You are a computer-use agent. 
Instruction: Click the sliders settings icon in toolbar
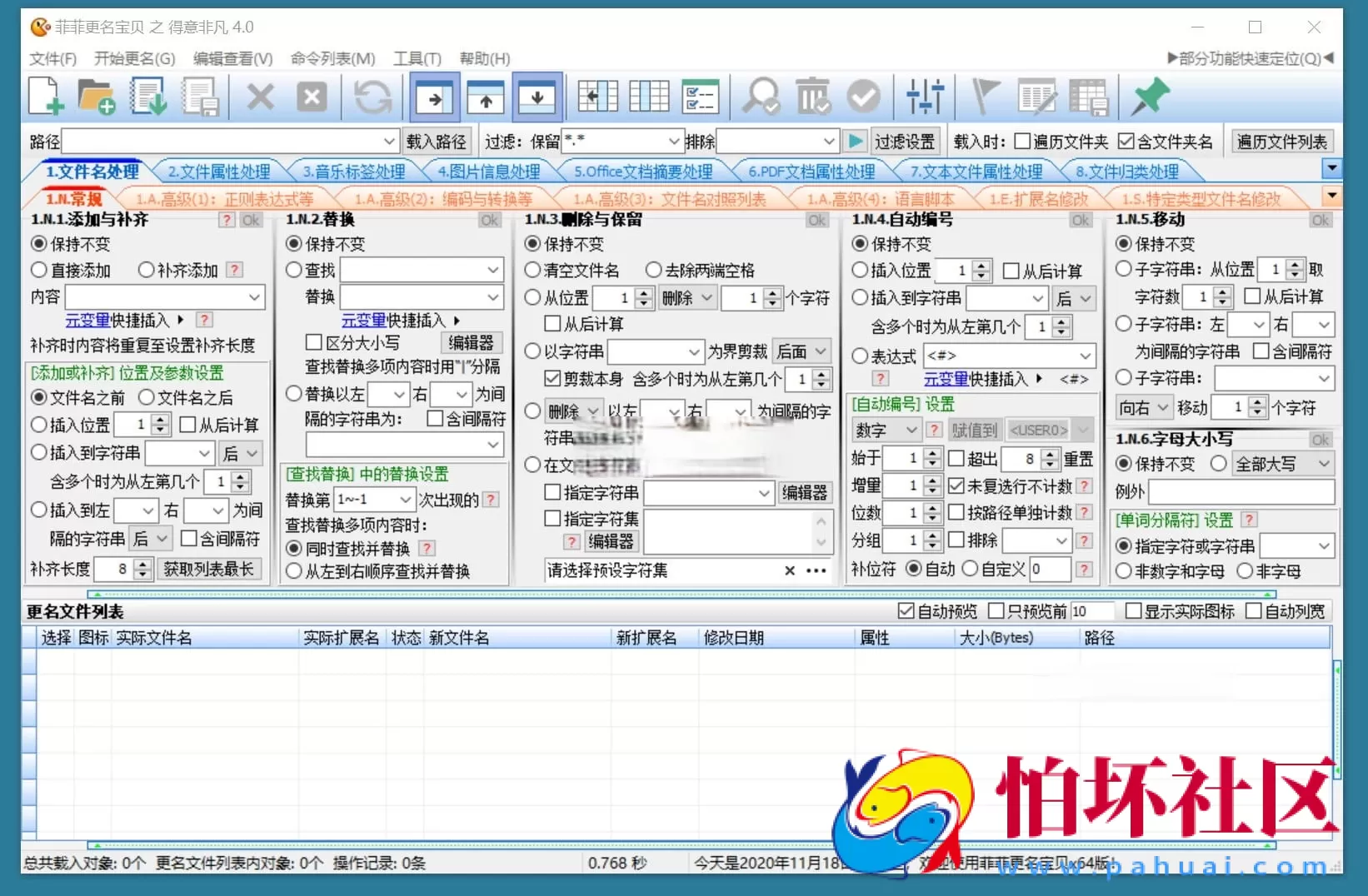[x=925, y=97]
